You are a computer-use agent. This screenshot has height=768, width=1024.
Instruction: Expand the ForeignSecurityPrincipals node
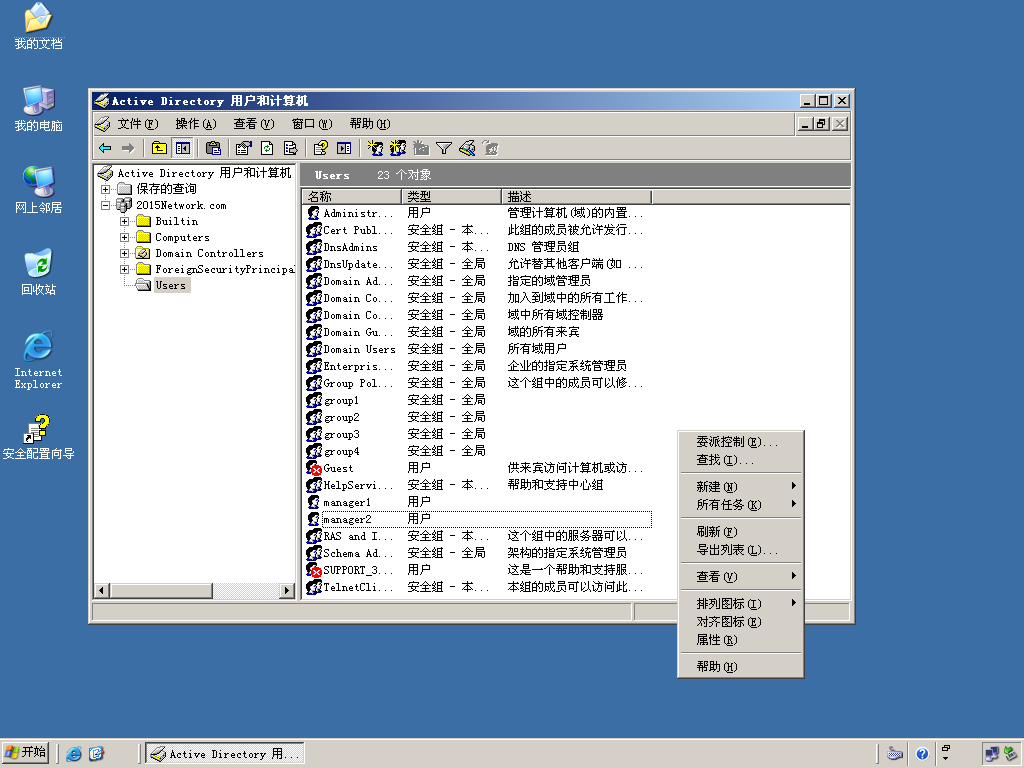[x=124, y=269]
